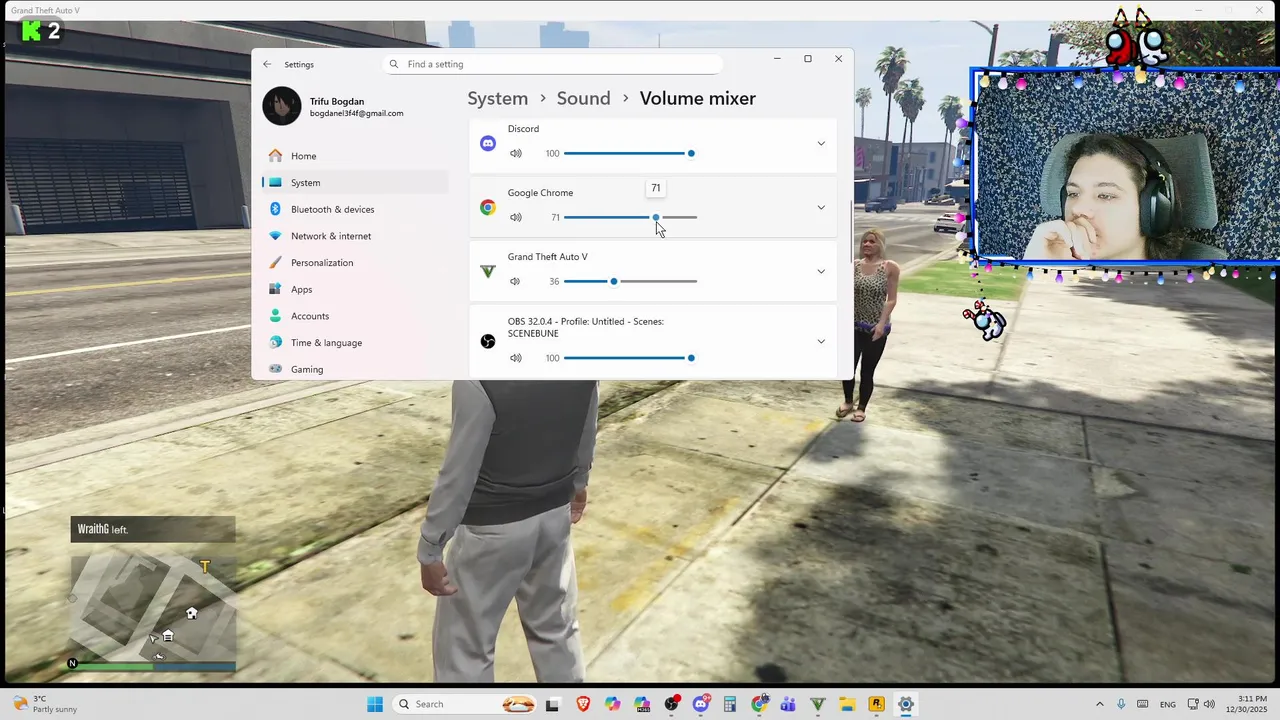Screen dimensions: 1280x720
Task: Click the microphone tray icon
Action: (1121, 704)
